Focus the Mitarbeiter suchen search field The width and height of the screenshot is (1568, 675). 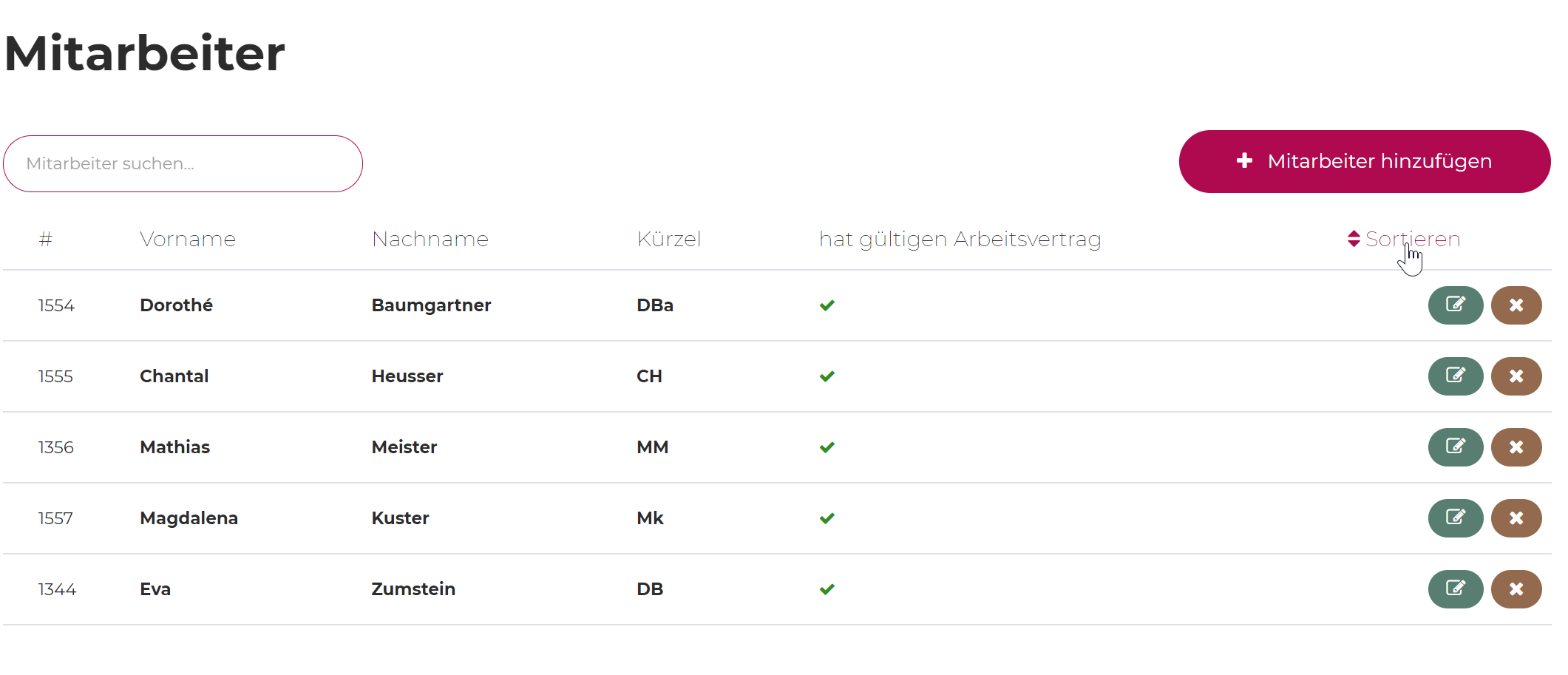click(183, 163)
